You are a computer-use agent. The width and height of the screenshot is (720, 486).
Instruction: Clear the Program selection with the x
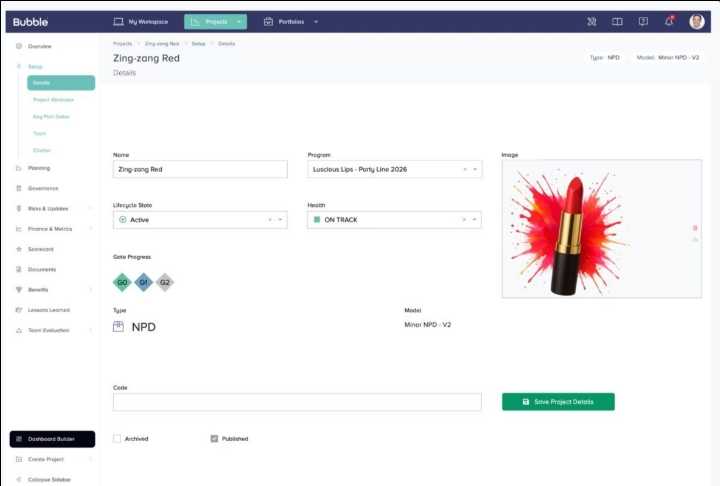pyautogui.click(x=465, y=170)
